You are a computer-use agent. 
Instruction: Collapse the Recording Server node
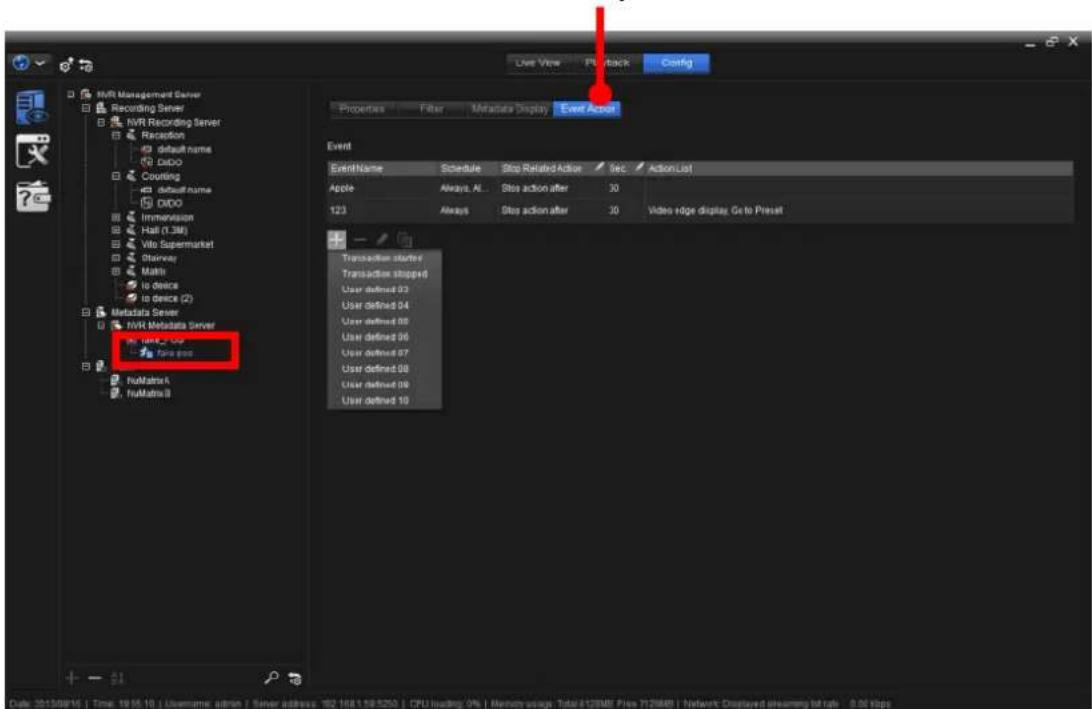click(x=86, y=108)
